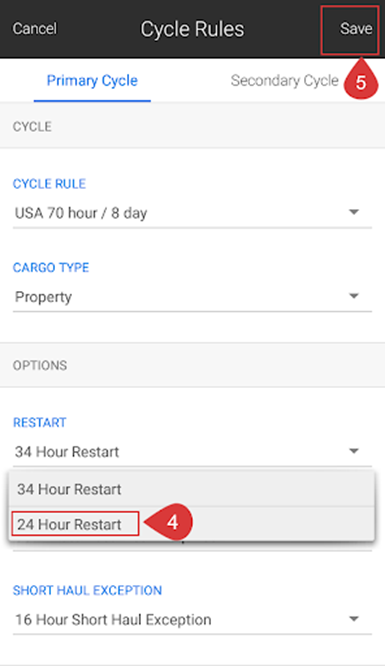Click the Cargo Type dropdown arrow
Image resolution: width=385 pixels, height=666 pixels.
tap(354, 296)
